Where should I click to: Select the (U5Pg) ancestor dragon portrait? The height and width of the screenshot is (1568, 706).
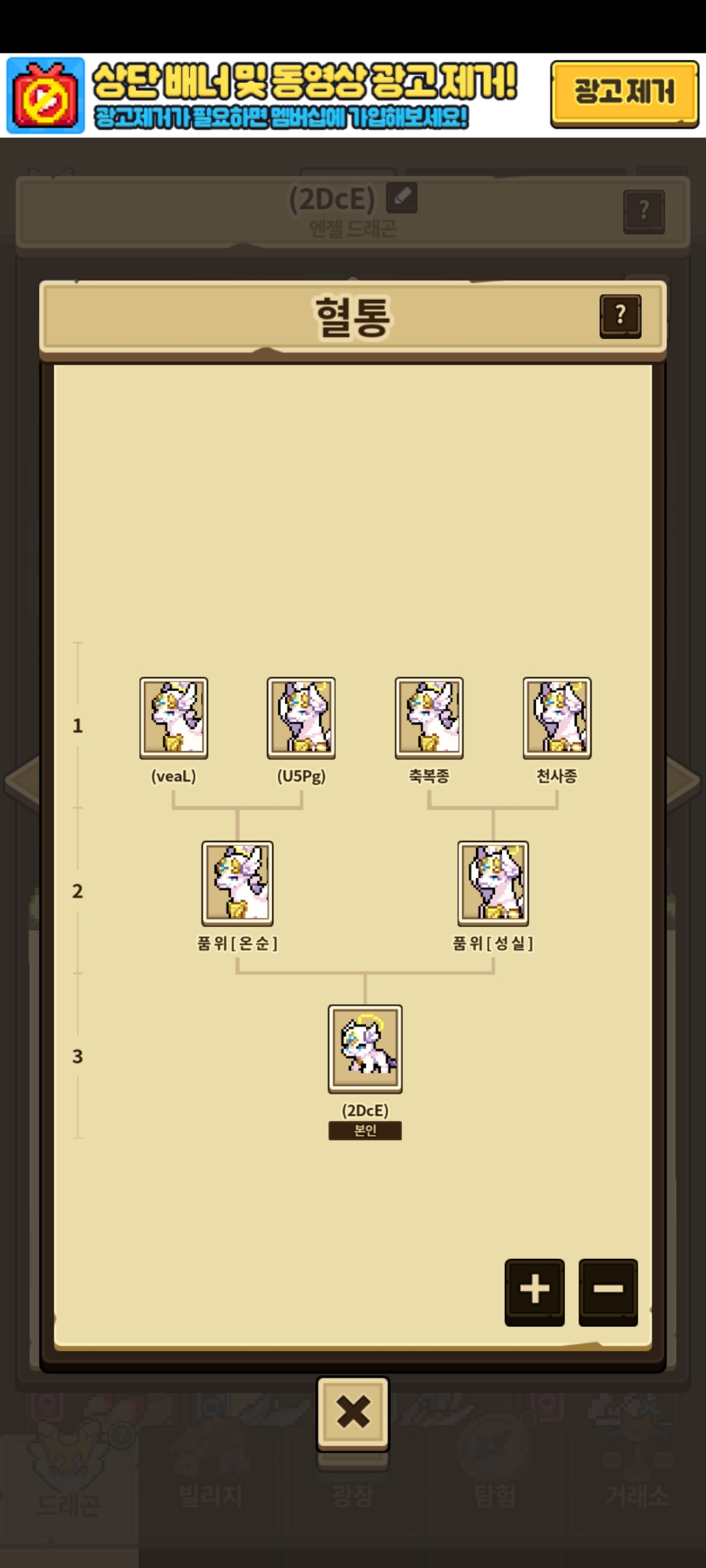(301, 718)
